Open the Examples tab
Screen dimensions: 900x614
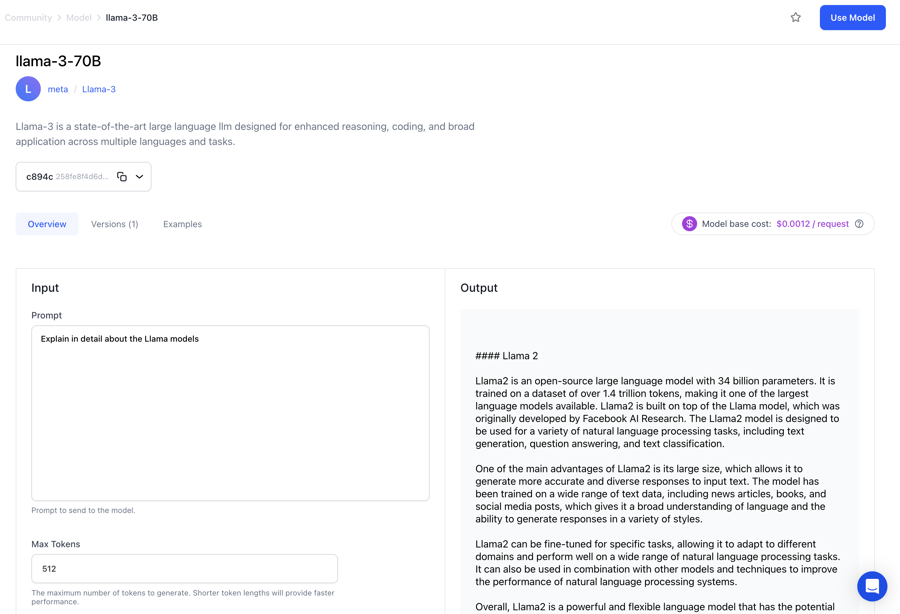[x=182, y=224]
